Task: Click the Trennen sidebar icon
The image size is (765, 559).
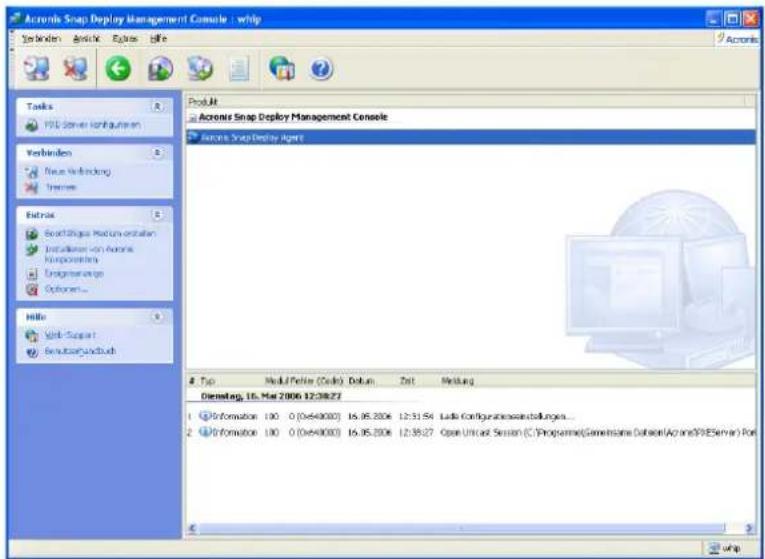Action: (32, 187)
